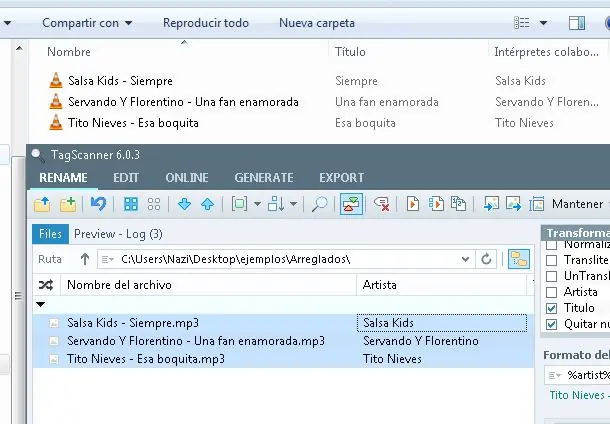Toggle the highlighted filter panel toolbar icon
The width and height of the screenshot is (610, 424).
pos(351,204)
